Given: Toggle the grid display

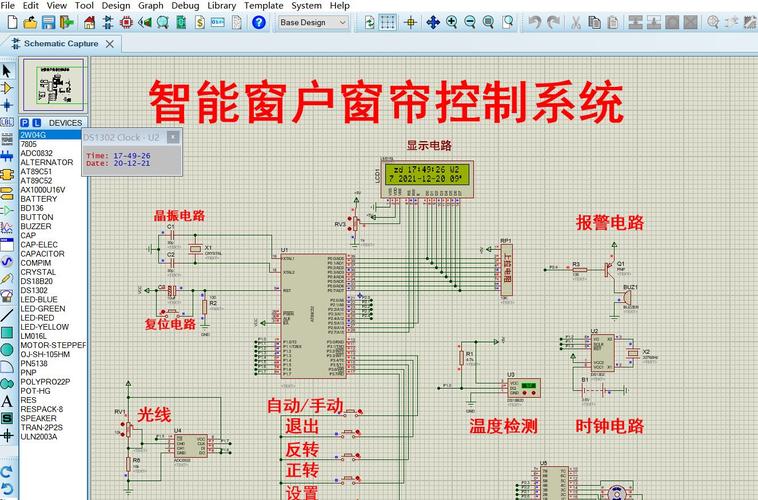Looking at the screenshot, I should pos(387,22).
